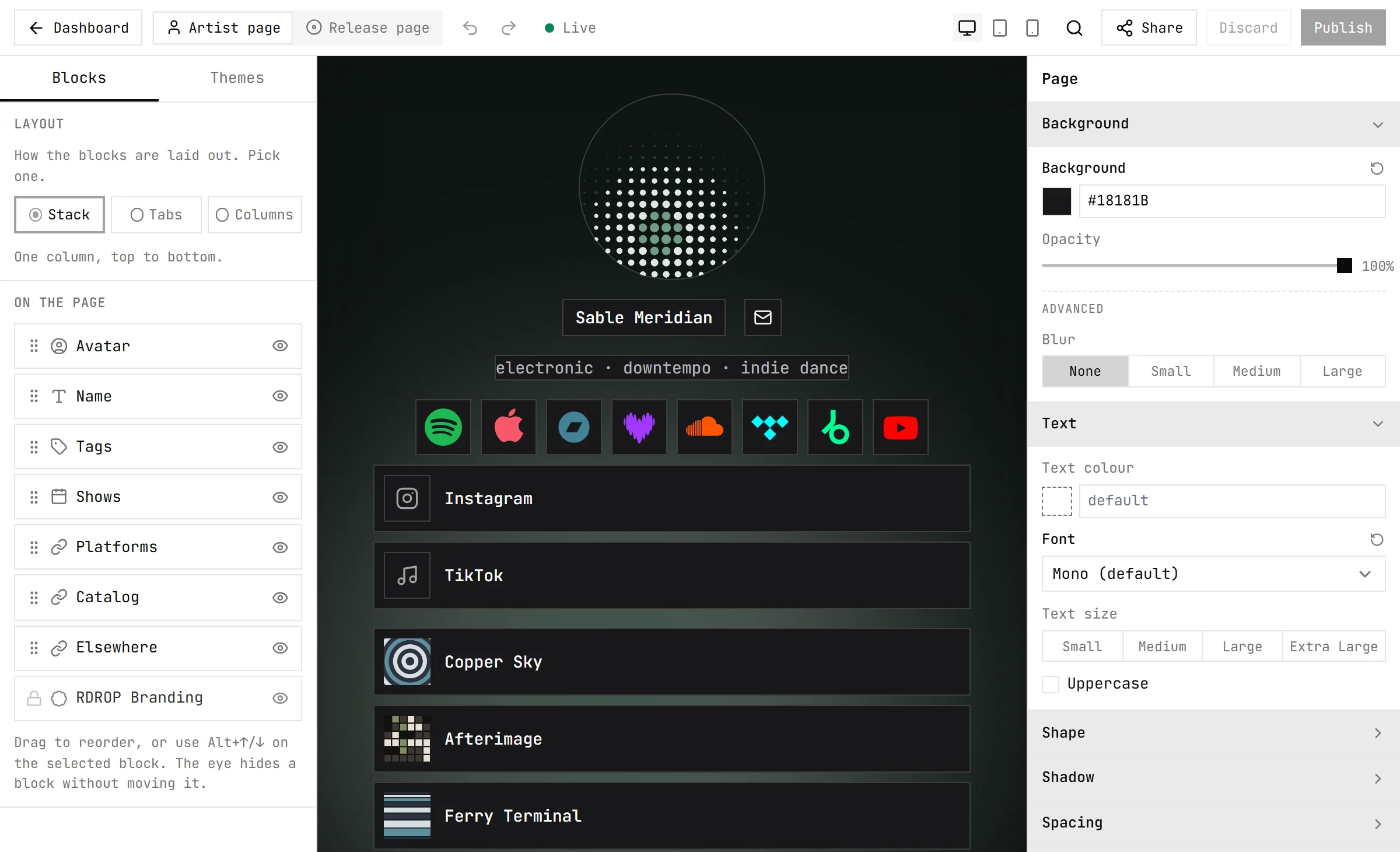Screen dimensions: 1400x852
Task: Open the Beatport platform icon
Action: [835, 427]
